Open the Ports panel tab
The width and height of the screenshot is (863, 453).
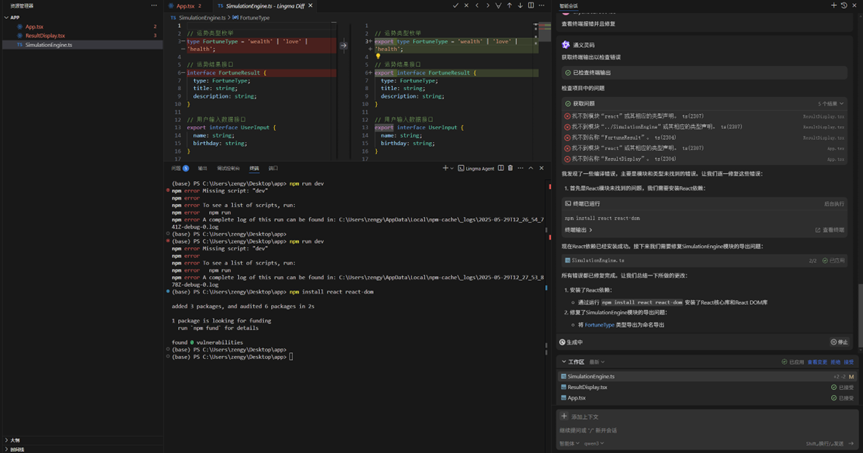pyautogui.click(x=273, y=168)
